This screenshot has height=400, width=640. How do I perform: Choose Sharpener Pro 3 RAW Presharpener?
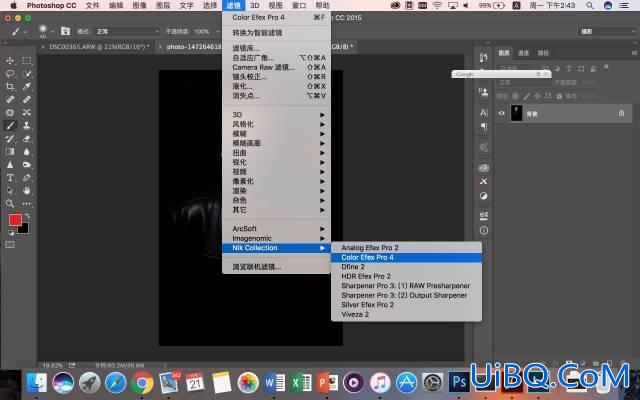pos(407,286)
